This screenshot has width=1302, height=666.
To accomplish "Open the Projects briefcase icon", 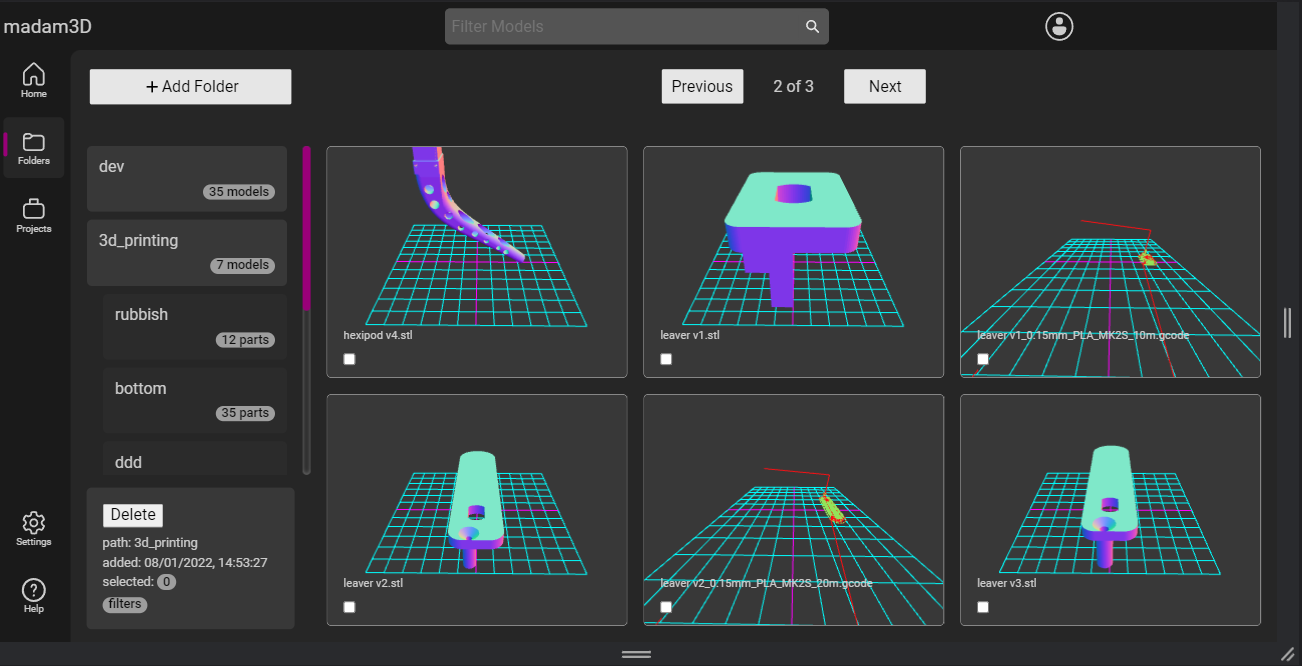I will click(33, 214).
